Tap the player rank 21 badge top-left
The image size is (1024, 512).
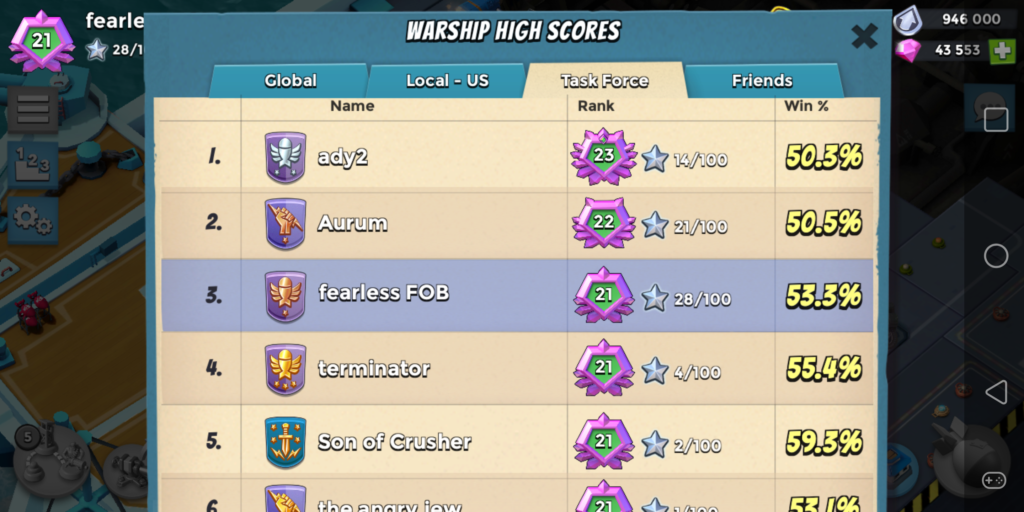41,41
